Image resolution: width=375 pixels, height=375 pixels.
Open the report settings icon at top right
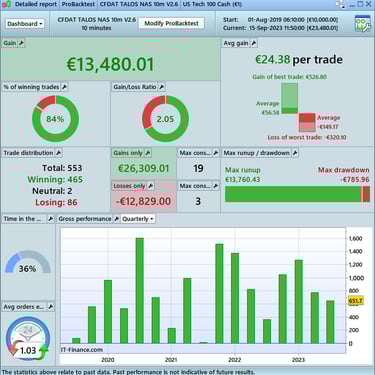click(362, 24)
